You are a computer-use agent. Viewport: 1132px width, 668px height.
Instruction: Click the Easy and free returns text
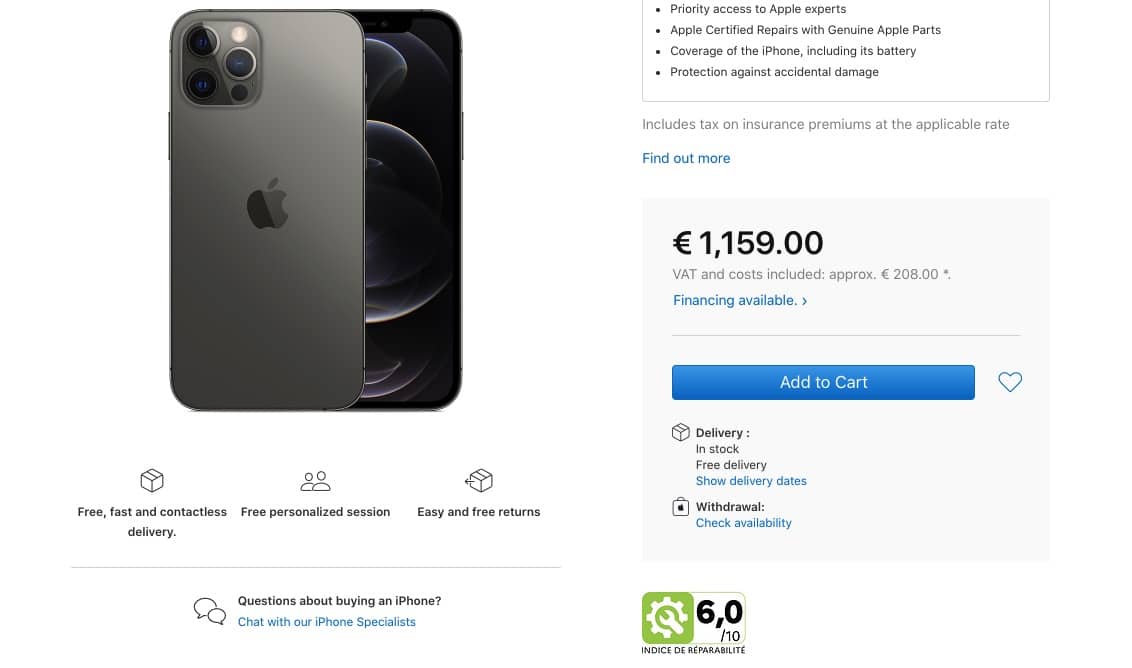click(x=478, y=512)
